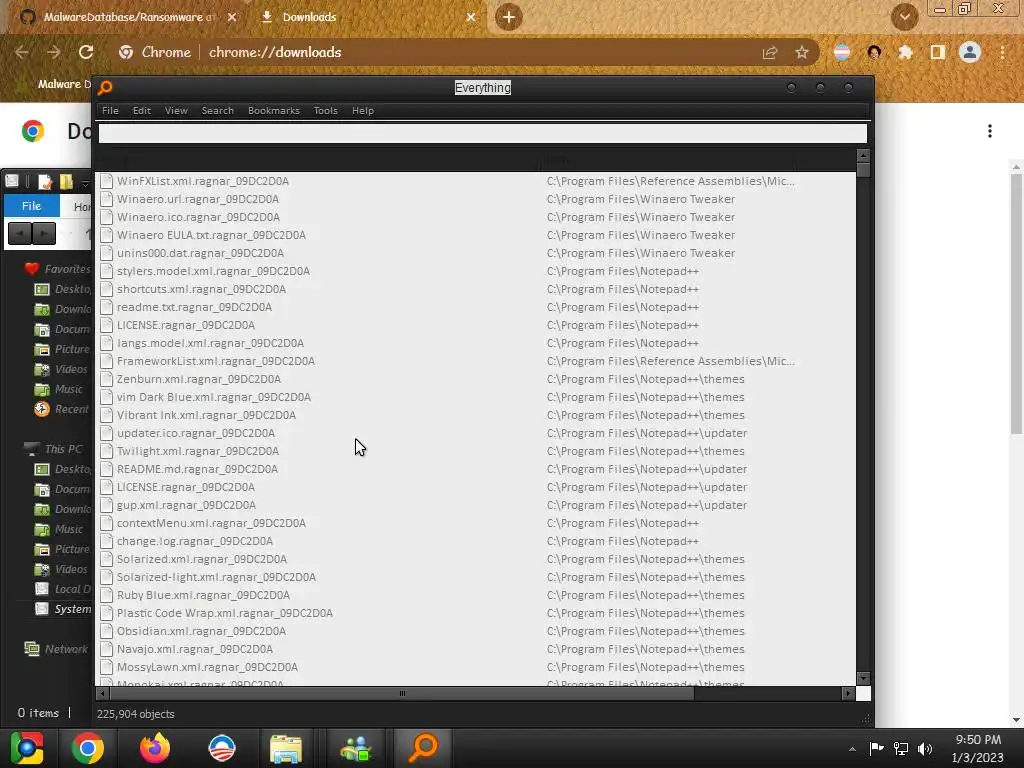Click the Start button on taskbar

pos(27,748)
